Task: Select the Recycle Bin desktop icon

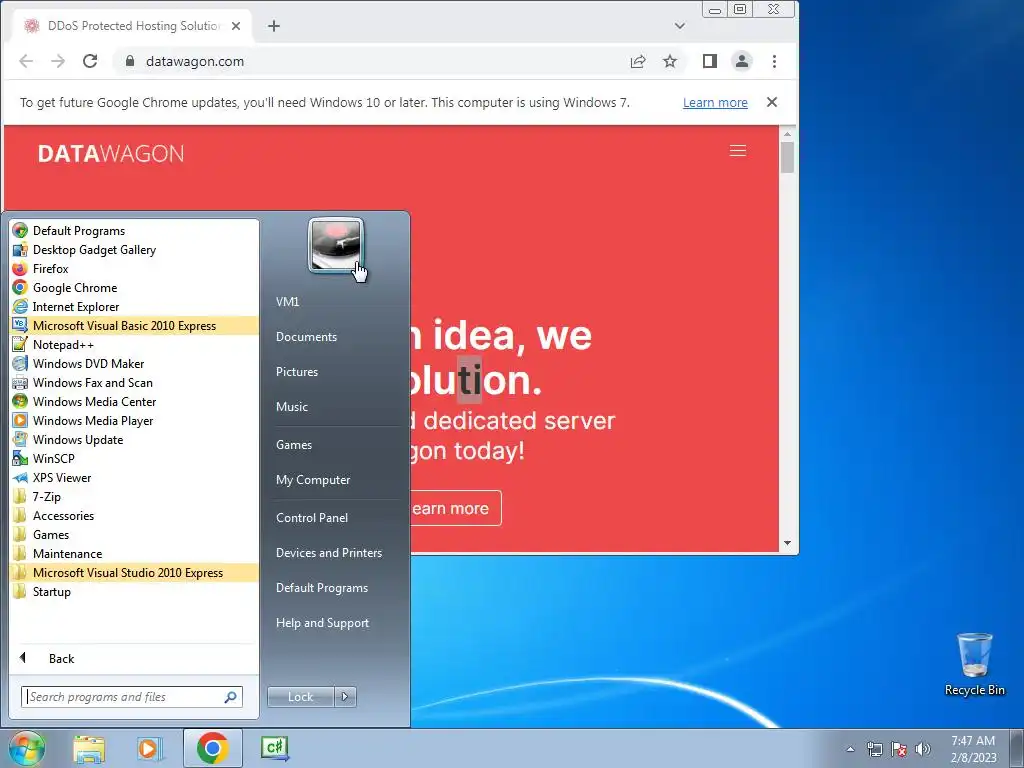Action: click(x=974, y=664)
